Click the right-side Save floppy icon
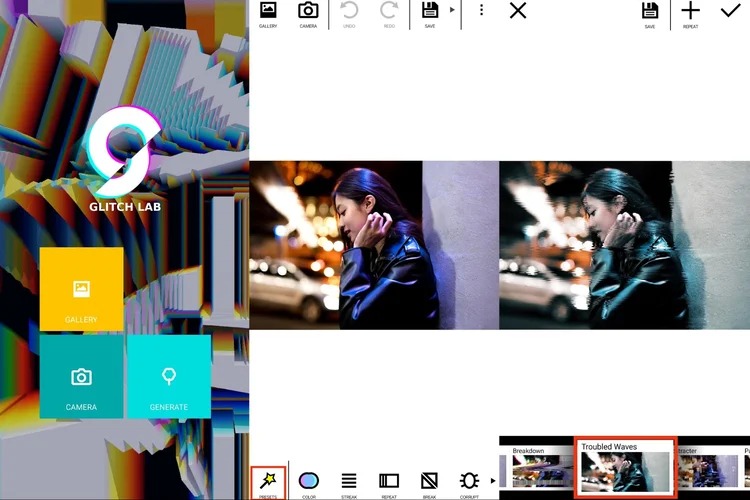 point(650,11)
